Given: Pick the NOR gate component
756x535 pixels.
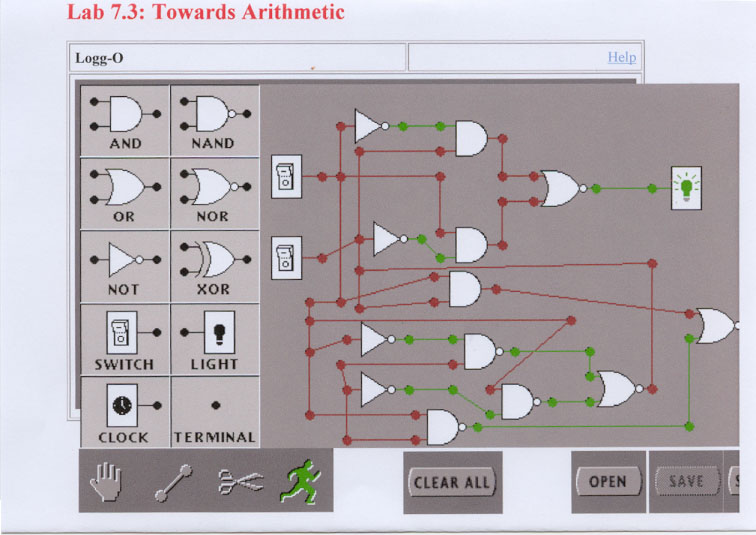Looking at the screenshot, I should click(214, 192).
